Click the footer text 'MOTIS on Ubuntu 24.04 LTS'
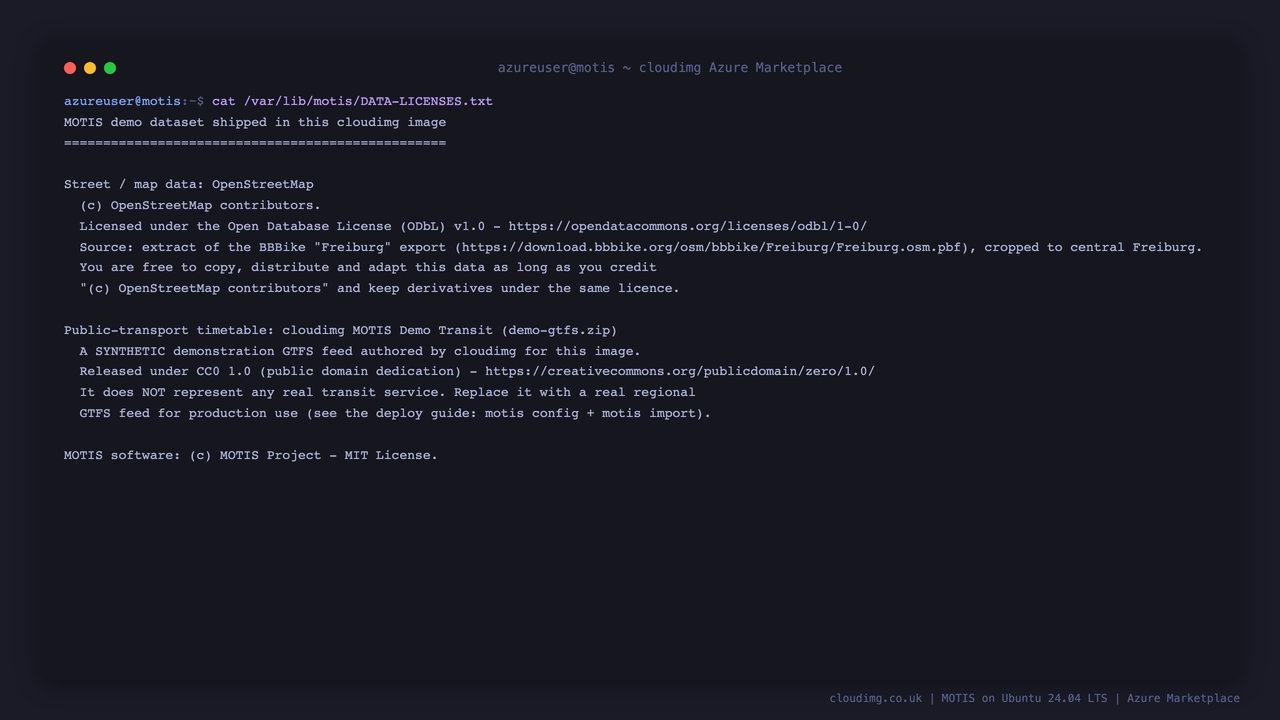 1024,698
